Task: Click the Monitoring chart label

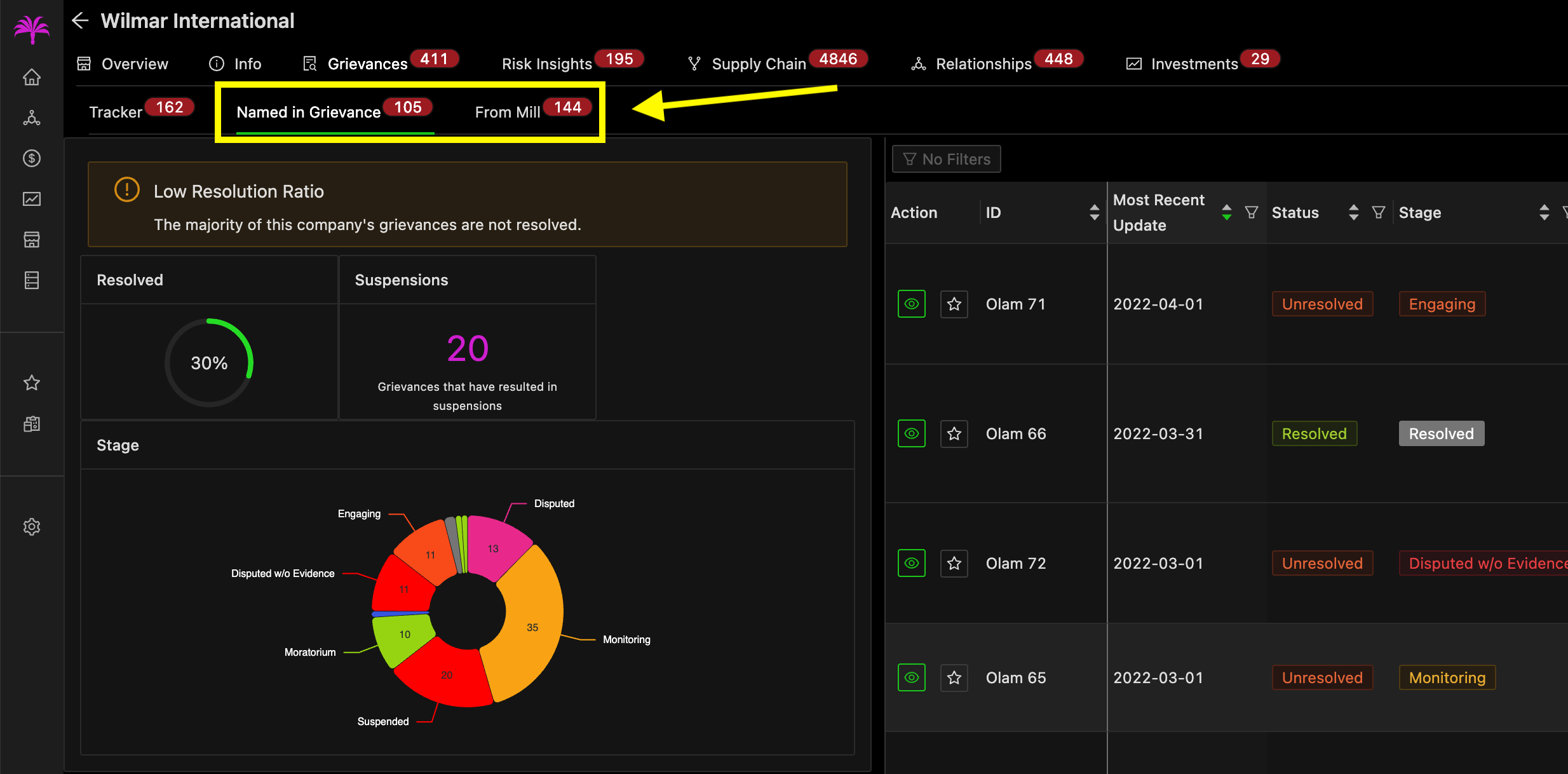Action: tap(626, 639)
